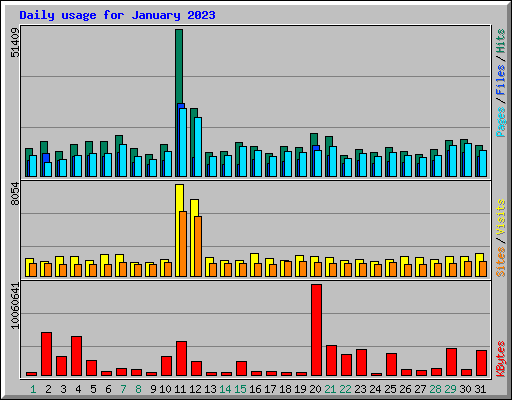Select the tallest red KBytes bar on day 20
This screenshot has width=512, height=400.
(x=316, y=330)
